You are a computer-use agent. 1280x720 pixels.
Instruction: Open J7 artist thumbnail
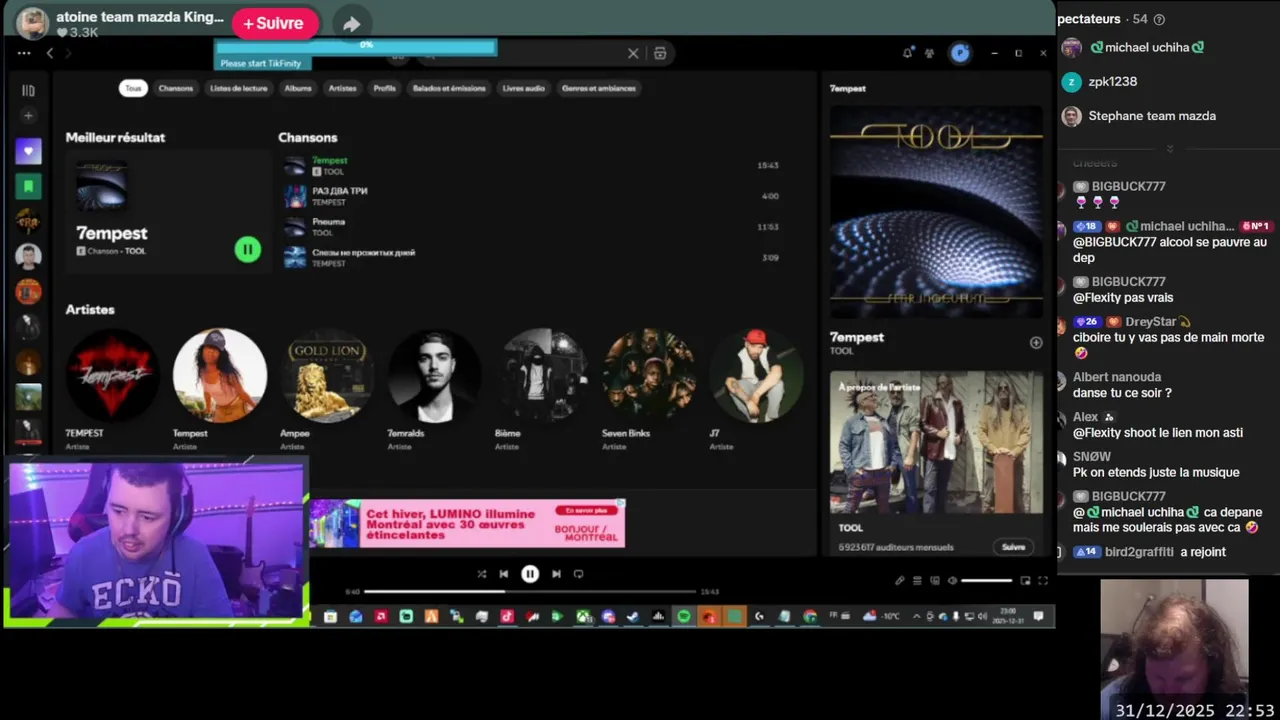(x=756, y=376)
